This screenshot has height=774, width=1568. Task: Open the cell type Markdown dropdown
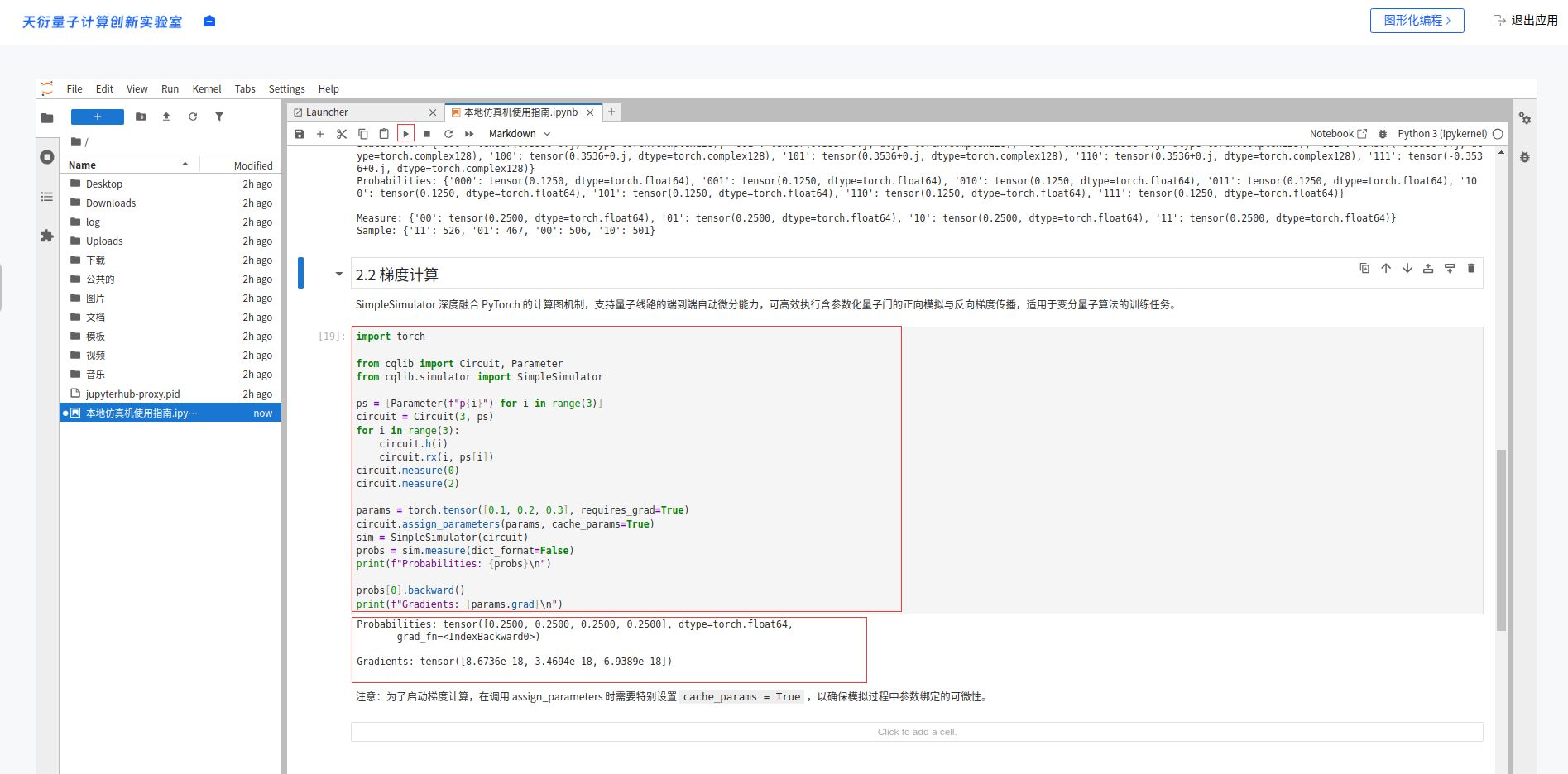coord(520,134)
